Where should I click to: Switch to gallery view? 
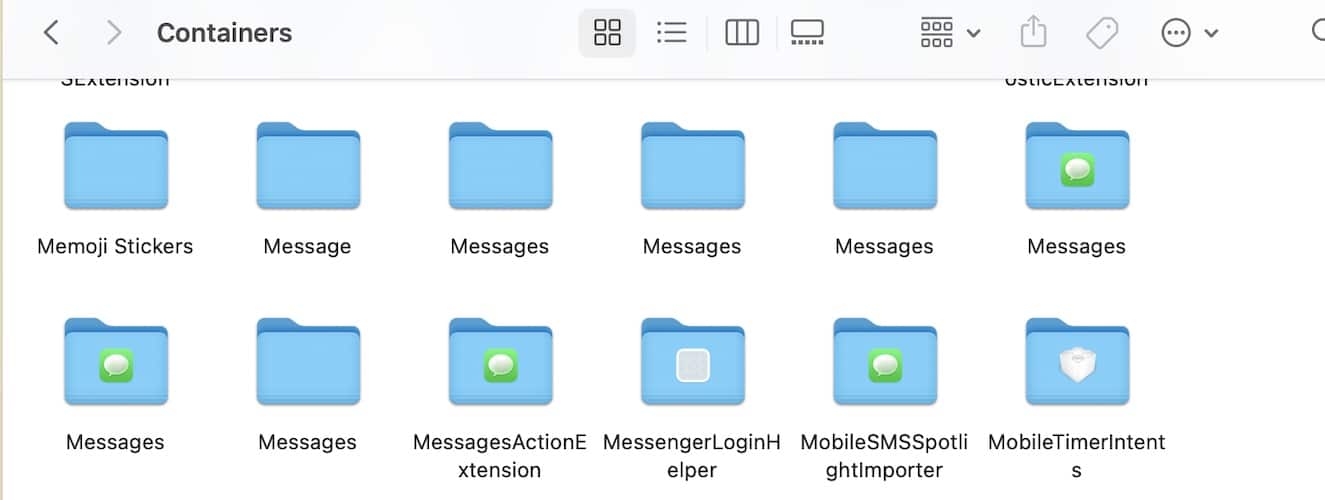click(806, 33)
